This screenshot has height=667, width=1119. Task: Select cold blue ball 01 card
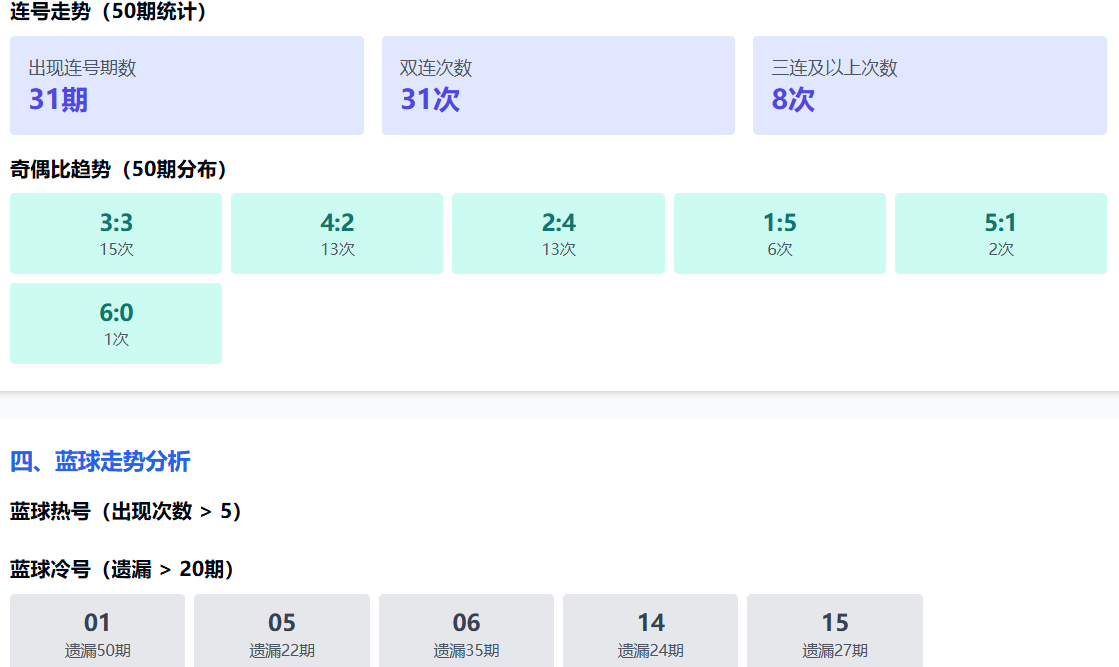point(97,632)
